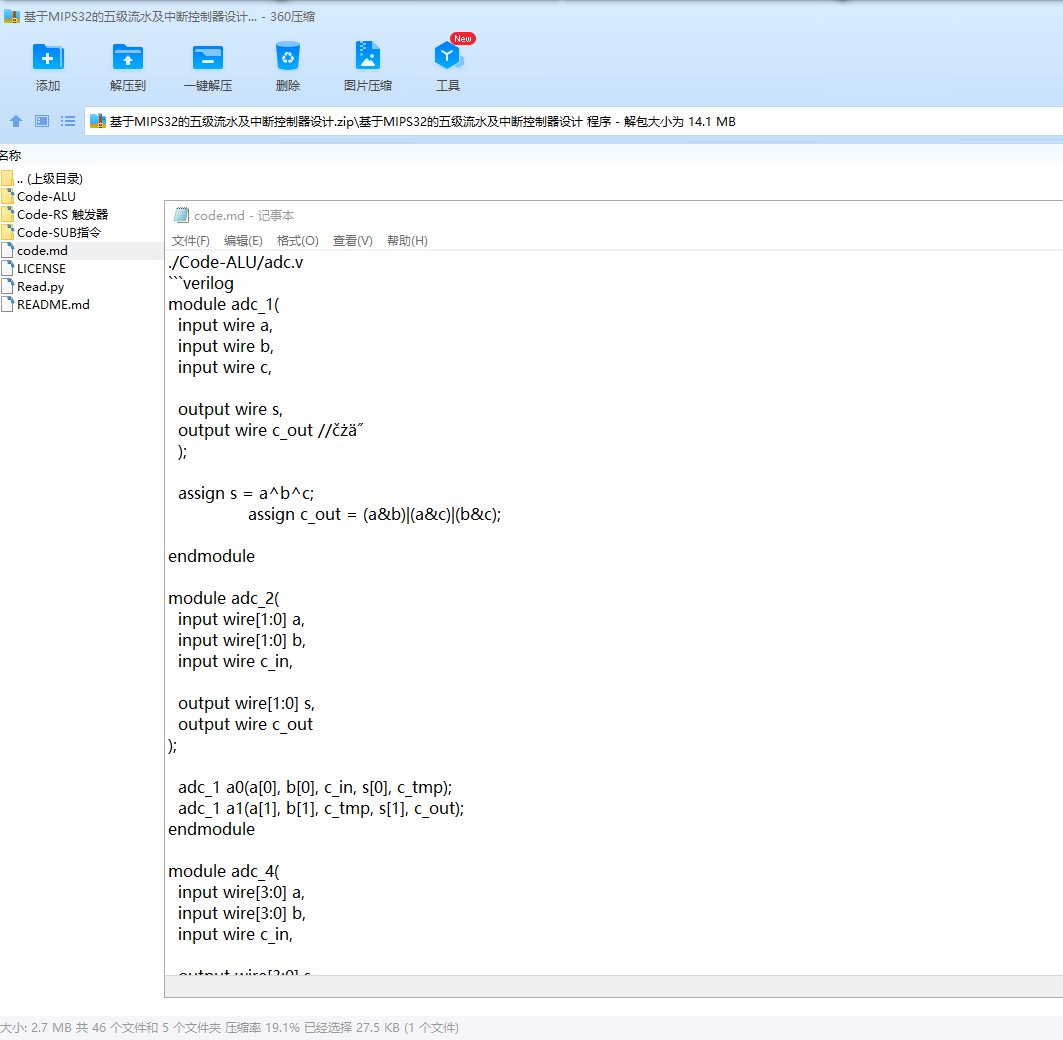1063x1040 pixels.
Task: Click the 'module adc_4(' line
Action: [x=224, y=871]
